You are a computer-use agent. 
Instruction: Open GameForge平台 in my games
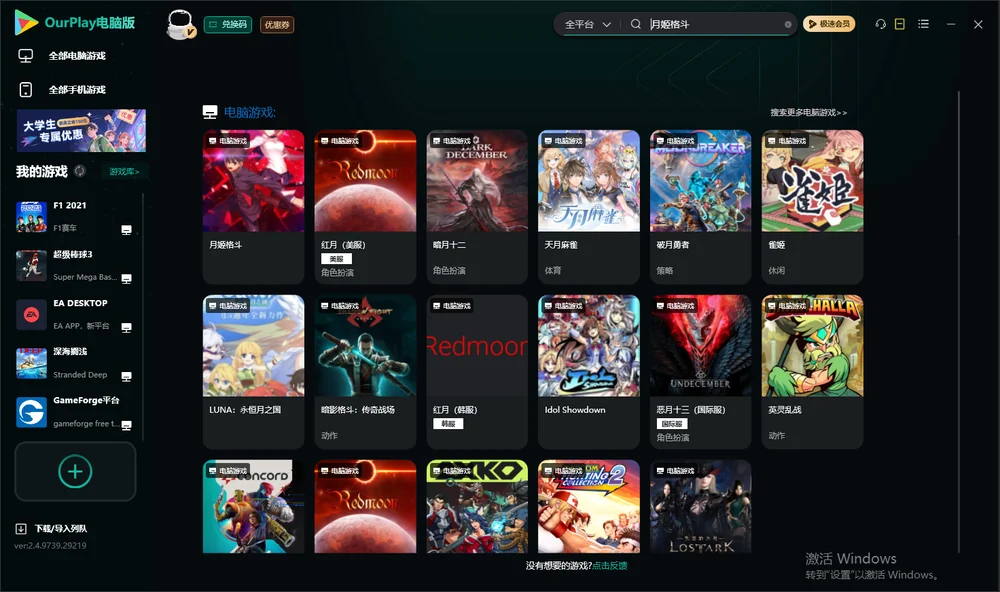[74, 412]
